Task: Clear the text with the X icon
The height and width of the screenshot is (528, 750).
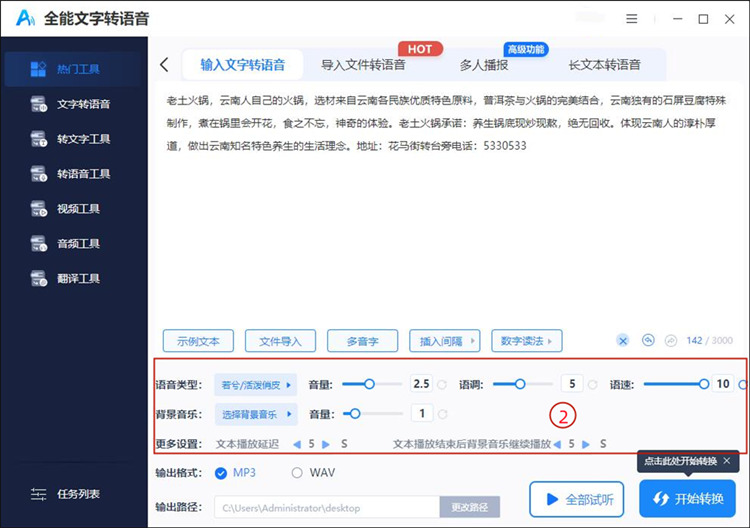Action: tap(623, 341)
